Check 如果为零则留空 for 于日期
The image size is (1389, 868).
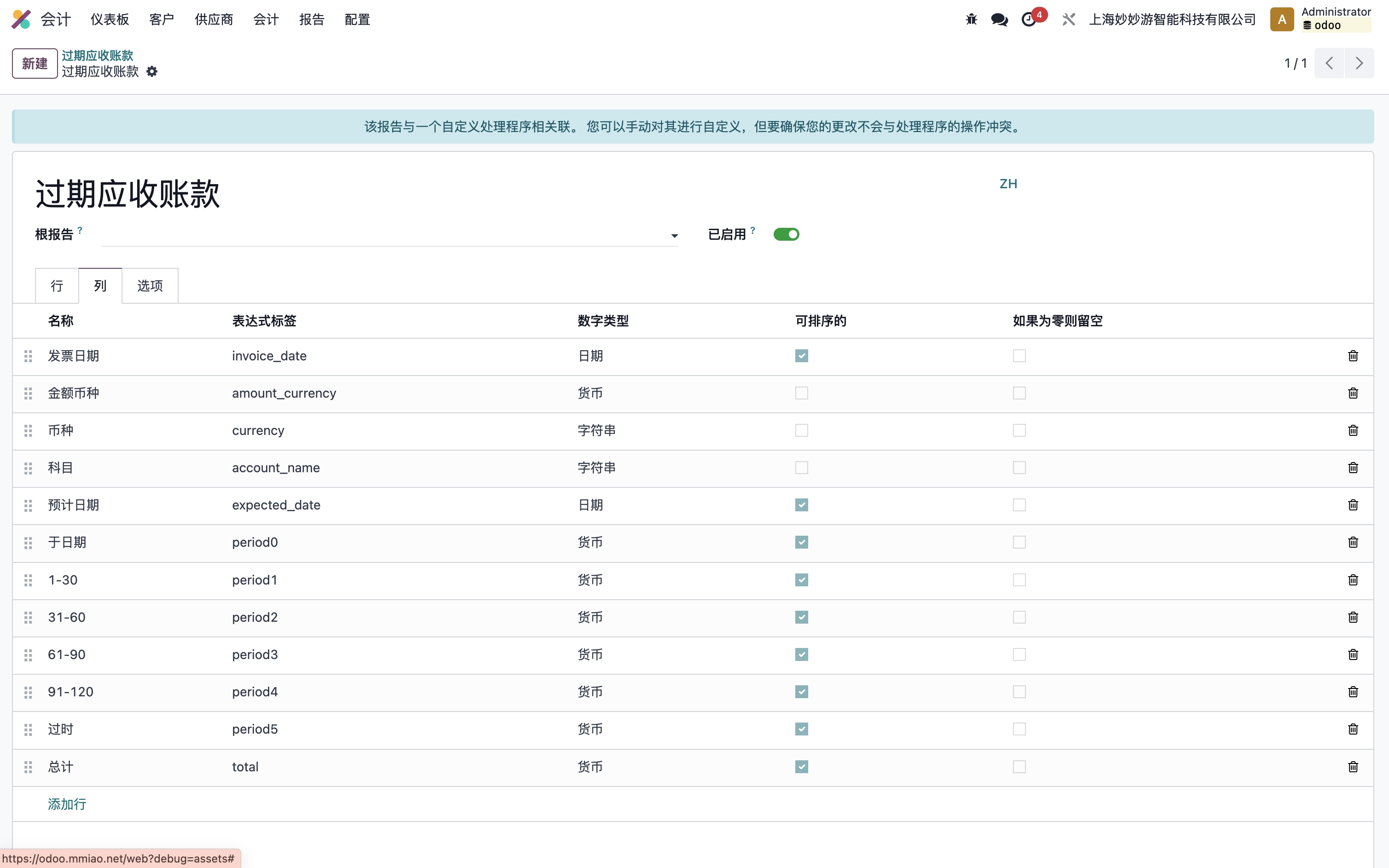(1019, 543)
